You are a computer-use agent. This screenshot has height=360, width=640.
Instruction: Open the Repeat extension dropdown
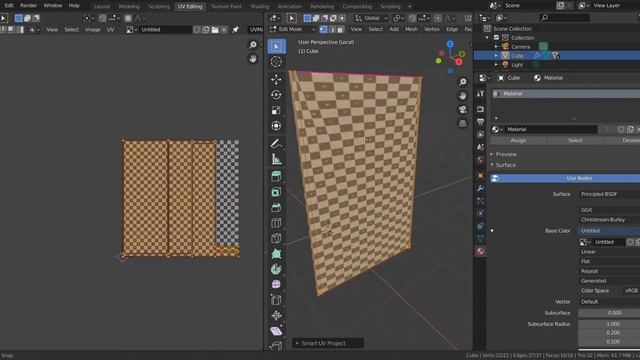(x=609, y=271)
